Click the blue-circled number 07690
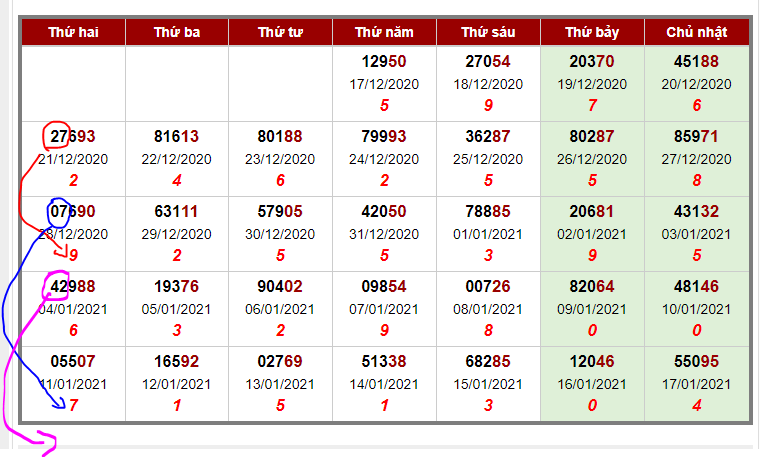This screenshot has height=457, width=768. pos(73,212)
